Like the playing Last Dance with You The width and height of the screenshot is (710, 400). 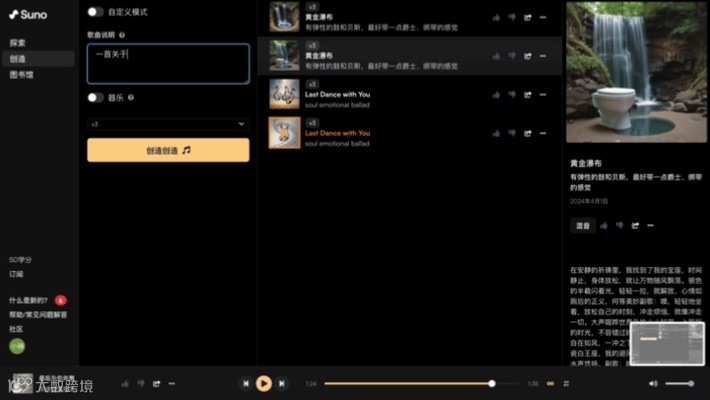496,134
